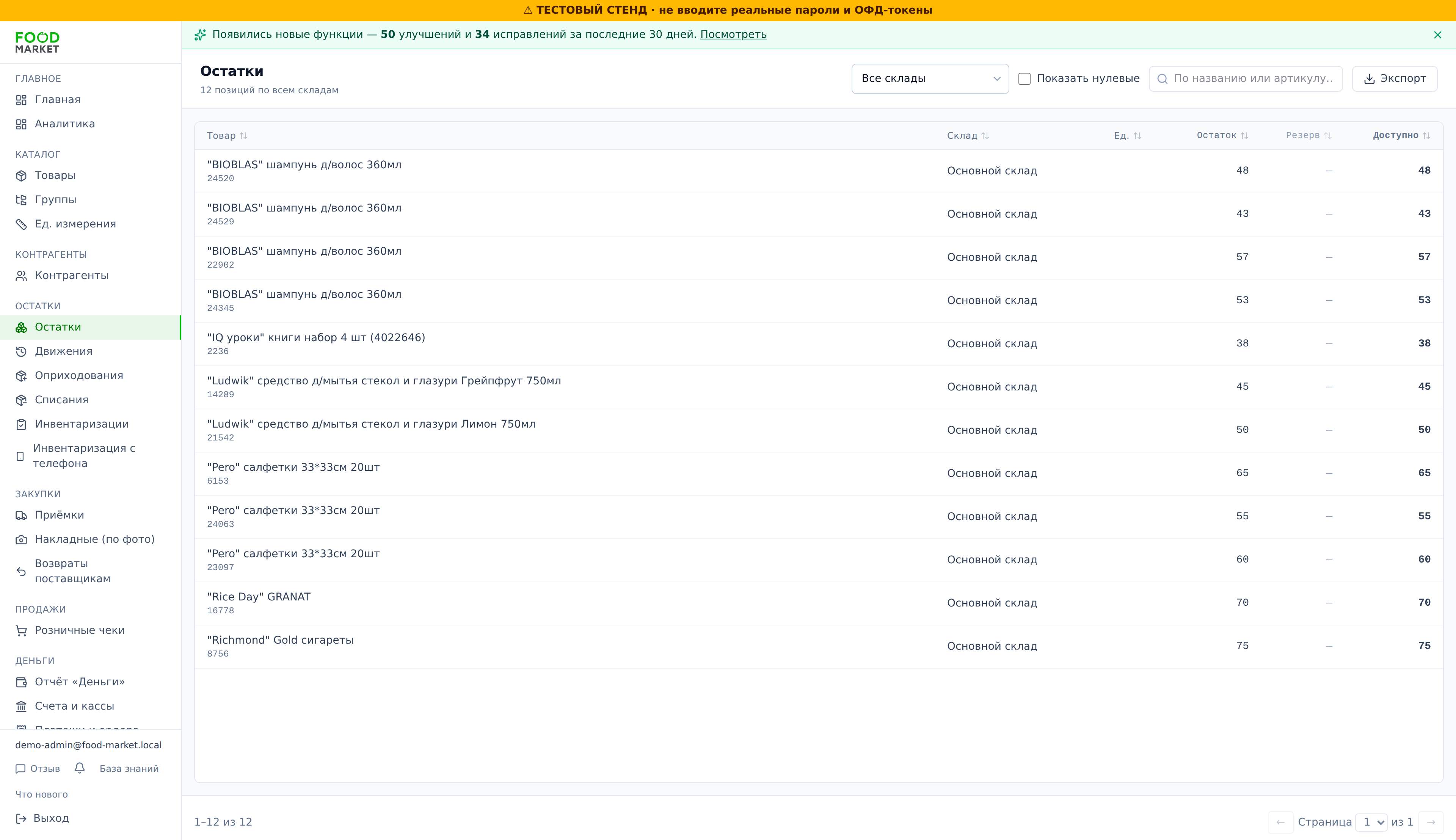Viewport: 1456px width, 840px height.
Task: Click the Приёмки truck icon
Action: point(21,515)
